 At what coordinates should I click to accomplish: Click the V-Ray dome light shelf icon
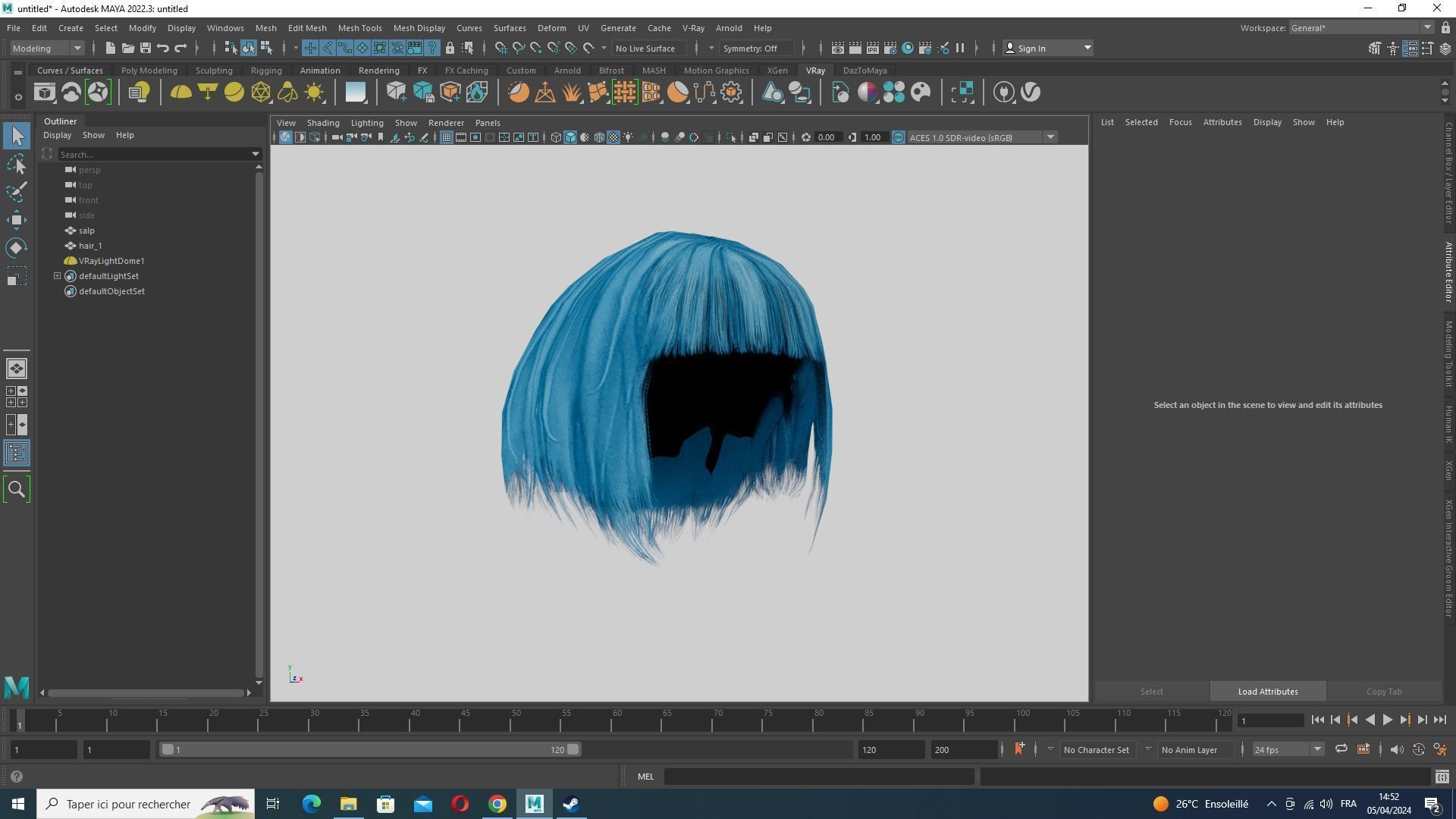(x=180, y=93)
